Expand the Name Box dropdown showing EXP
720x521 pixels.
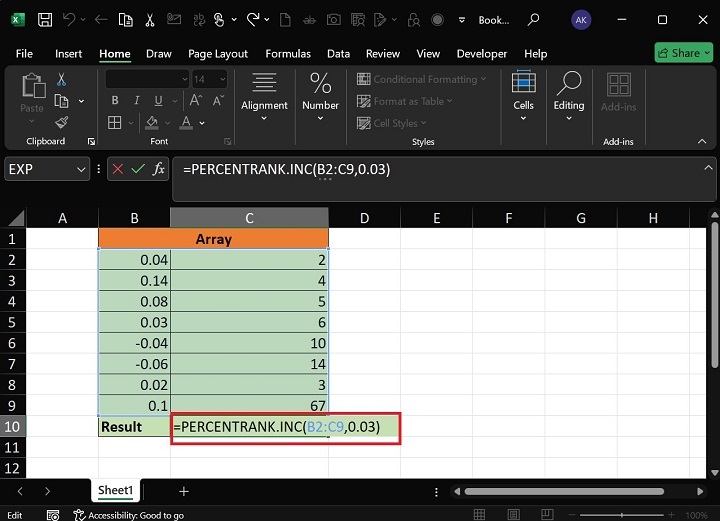pyautogui.click(x=81, y=170)
